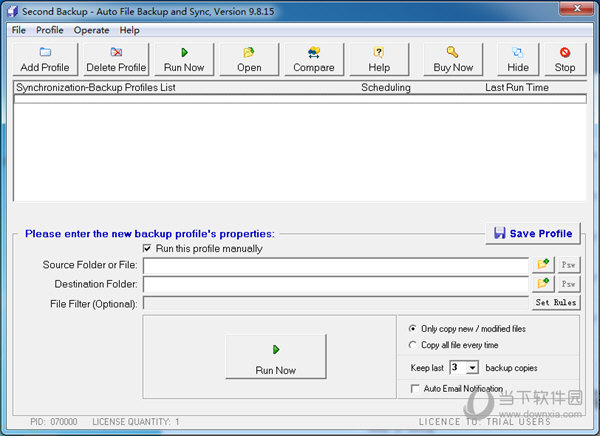Select the empty first profile list row
The width and height of the screenshot is (600, 436).
click(300, 99)
